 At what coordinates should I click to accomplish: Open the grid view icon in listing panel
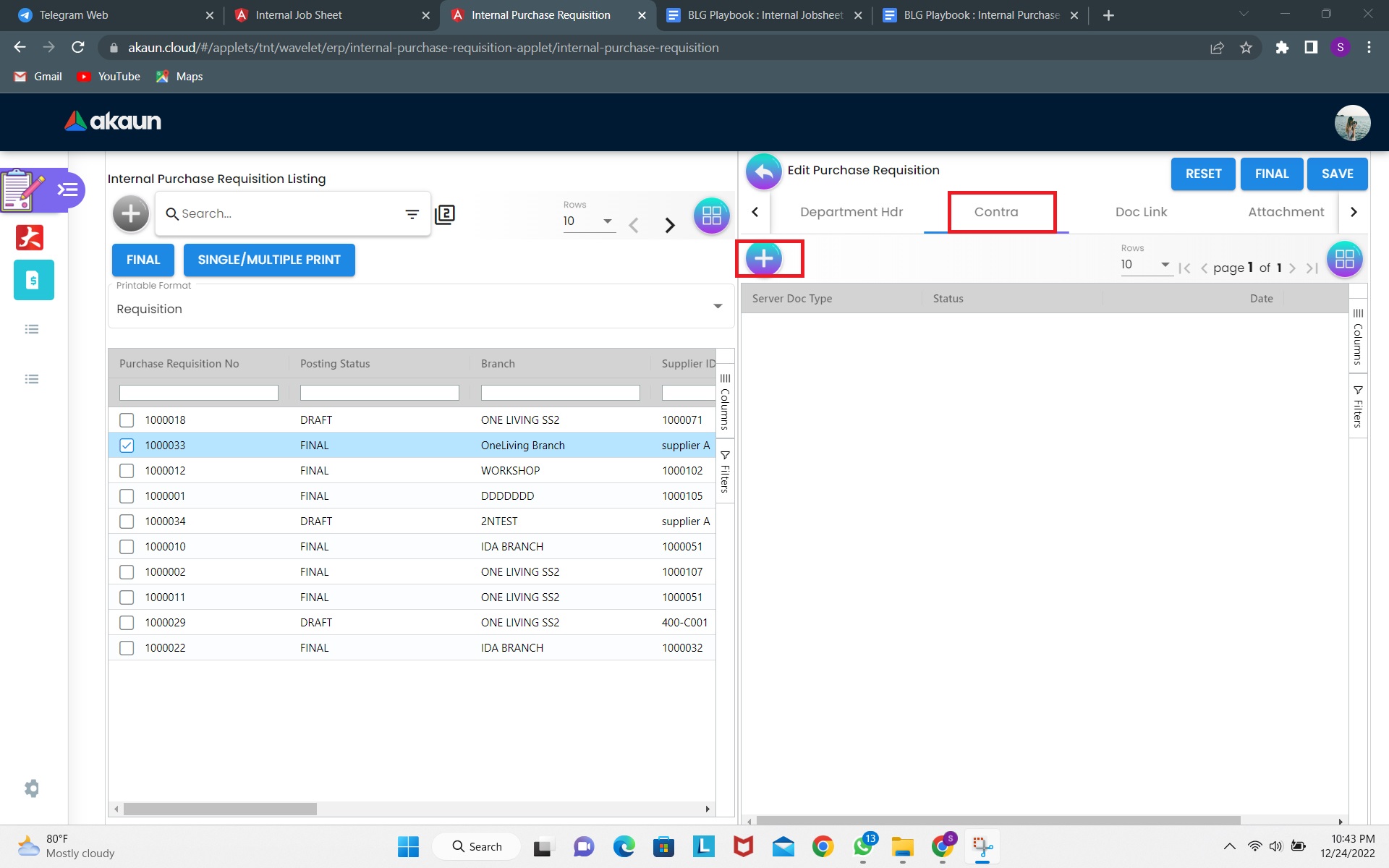coord(711,216)
